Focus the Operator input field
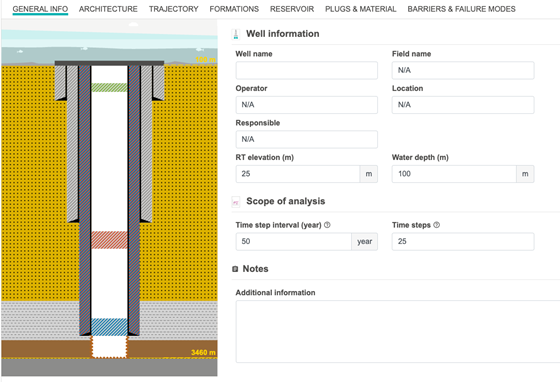560x382 pixels. click(x=306, y=105)
